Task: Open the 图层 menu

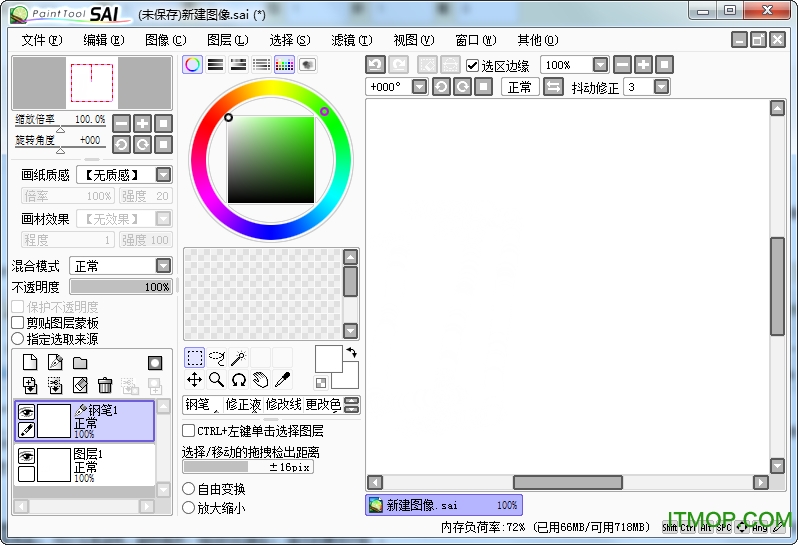Action: pyautogui.click(x=227, y=40)
